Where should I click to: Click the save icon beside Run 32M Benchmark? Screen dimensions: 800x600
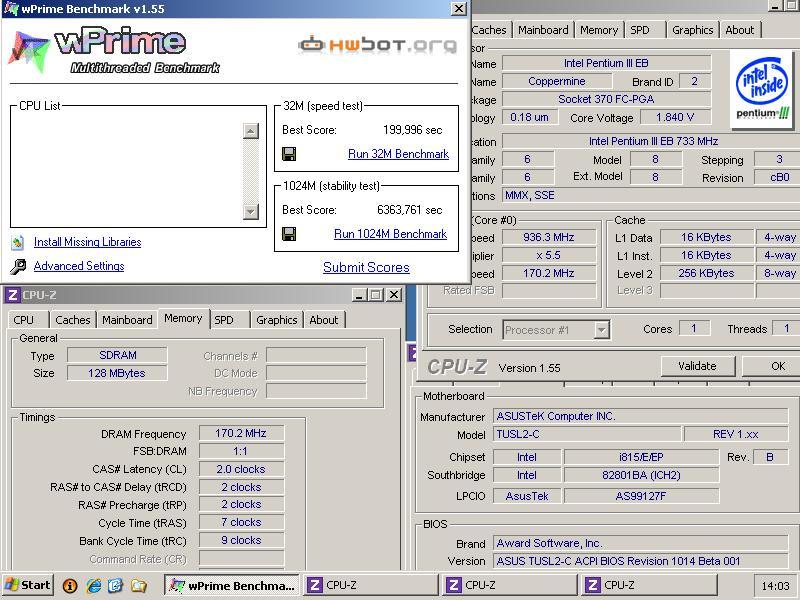[x=289, y=154]
